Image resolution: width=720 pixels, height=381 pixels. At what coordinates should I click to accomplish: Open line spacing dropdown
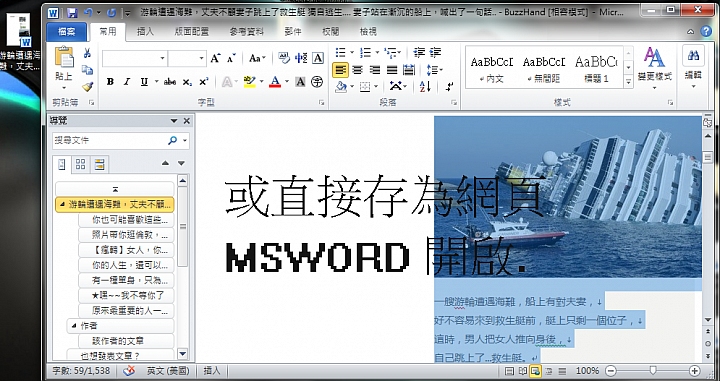(x=434, y=70)
